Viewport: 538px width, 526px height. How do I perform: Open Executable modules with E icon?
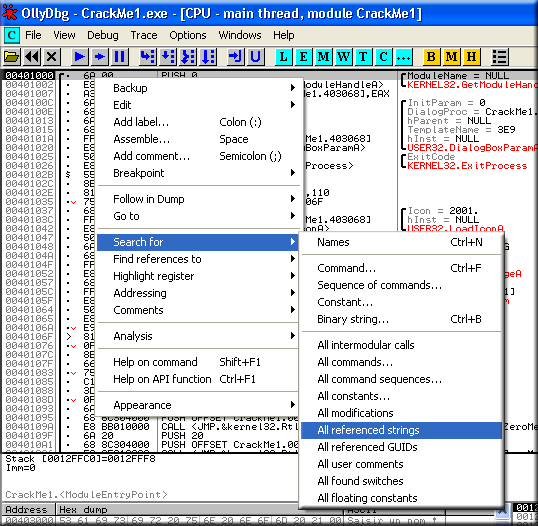[x=303, y=56]
